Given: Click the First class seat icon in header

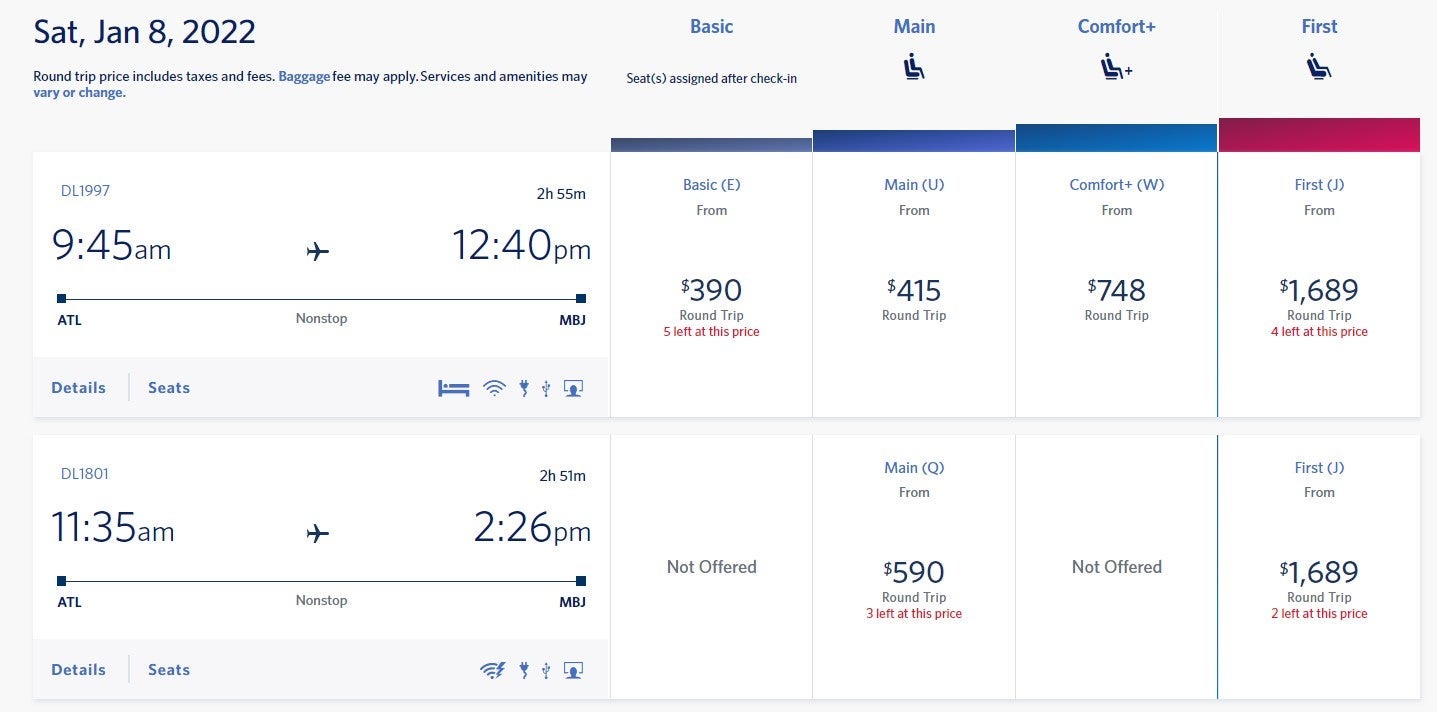Looking at the screenshot, I should point(1319,68).
